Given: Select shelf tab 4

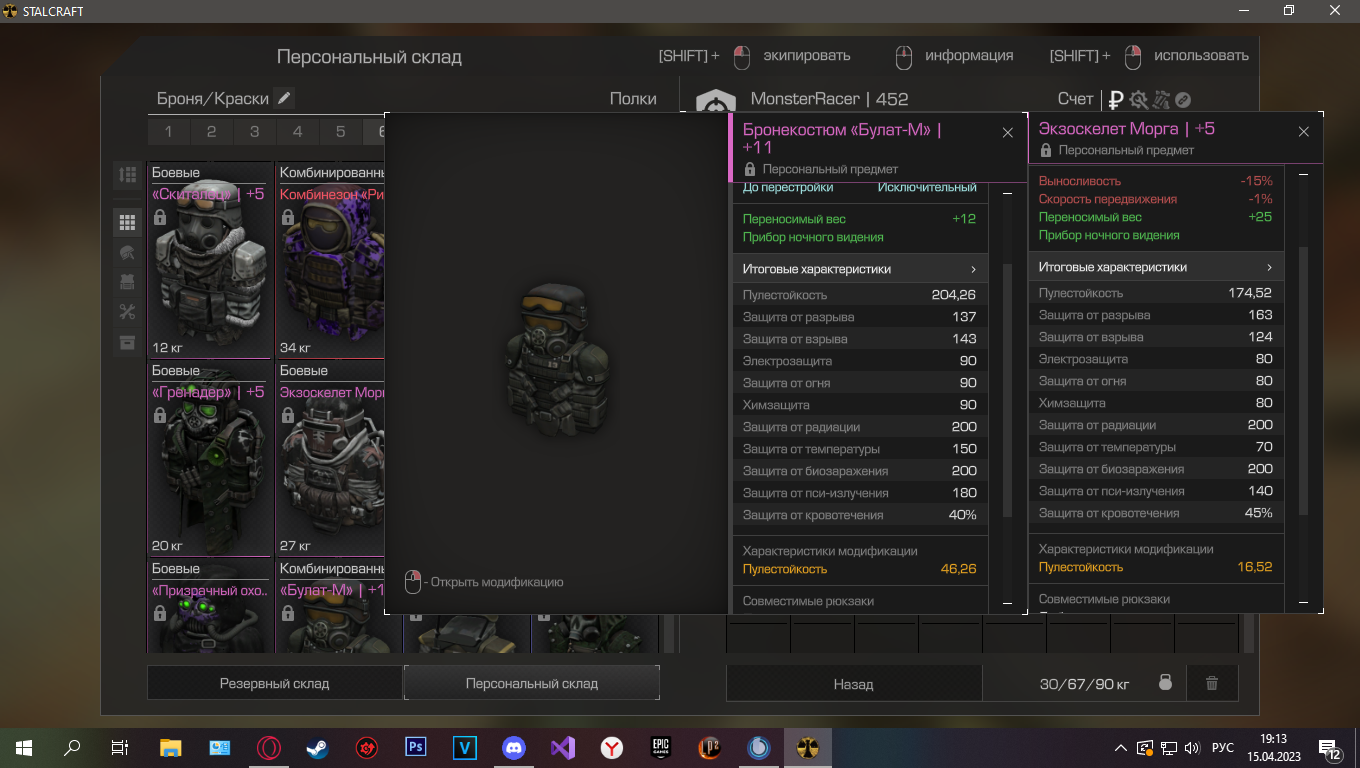Looking at the screenshot, I should (298, 131).
